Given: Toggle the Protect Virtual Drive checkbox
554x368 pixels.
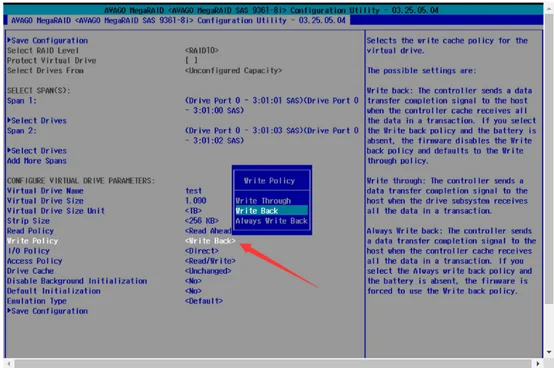Looking at the screenshot, I should [191, 60].
